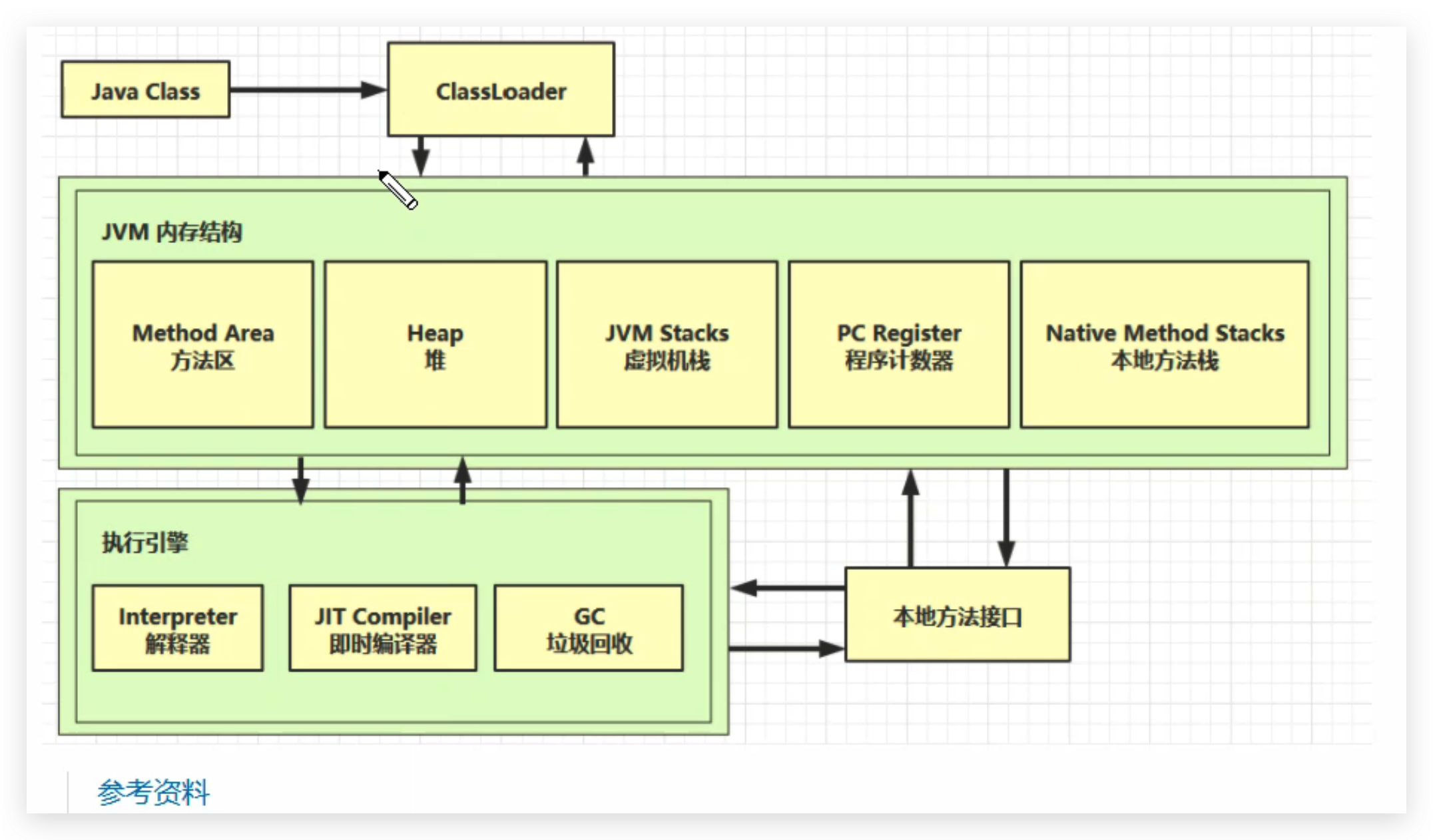
Task: Click the 本地方法接口 box
Action: (957, 616)
